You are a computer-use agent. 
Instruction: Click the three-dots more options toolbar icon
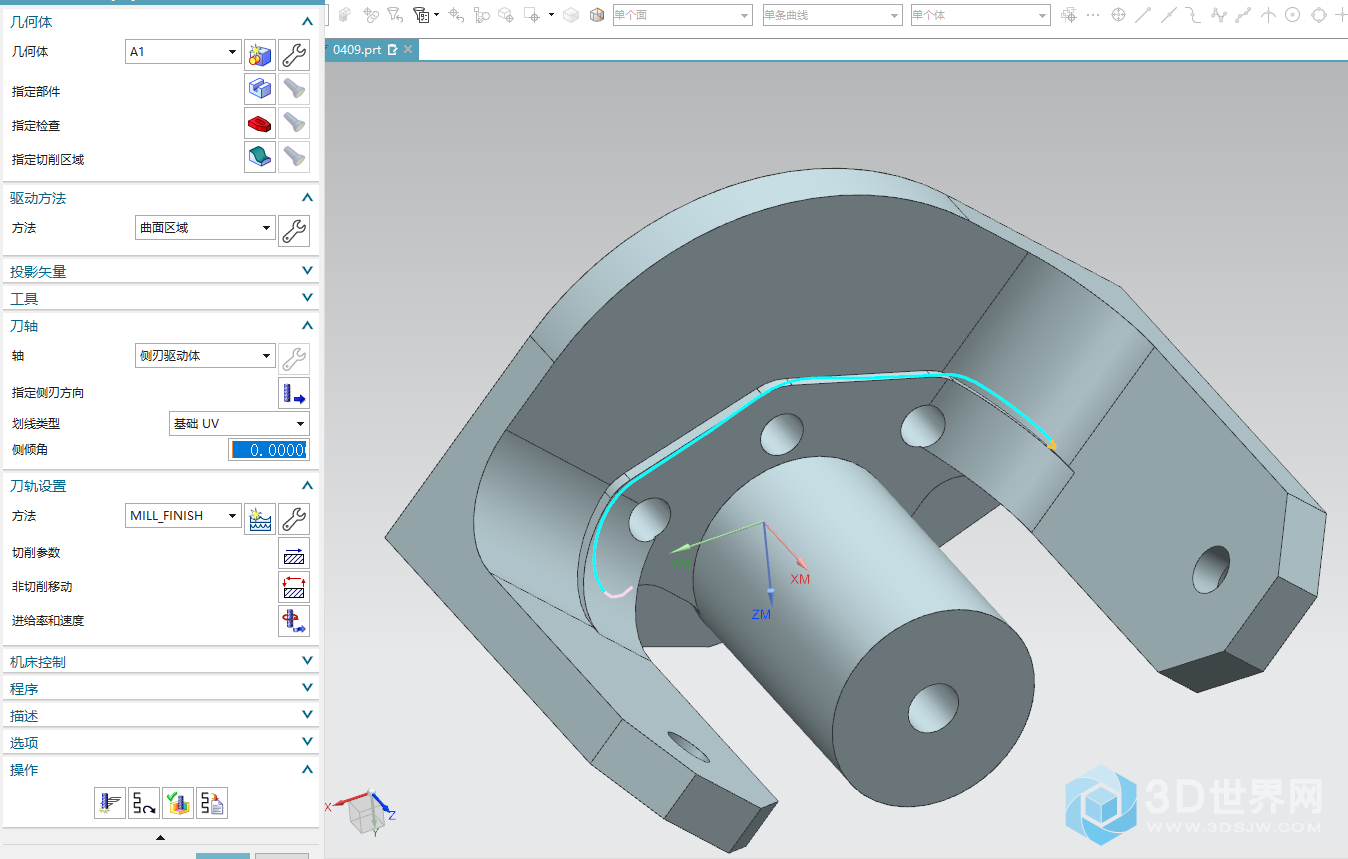pos(1093,15)
